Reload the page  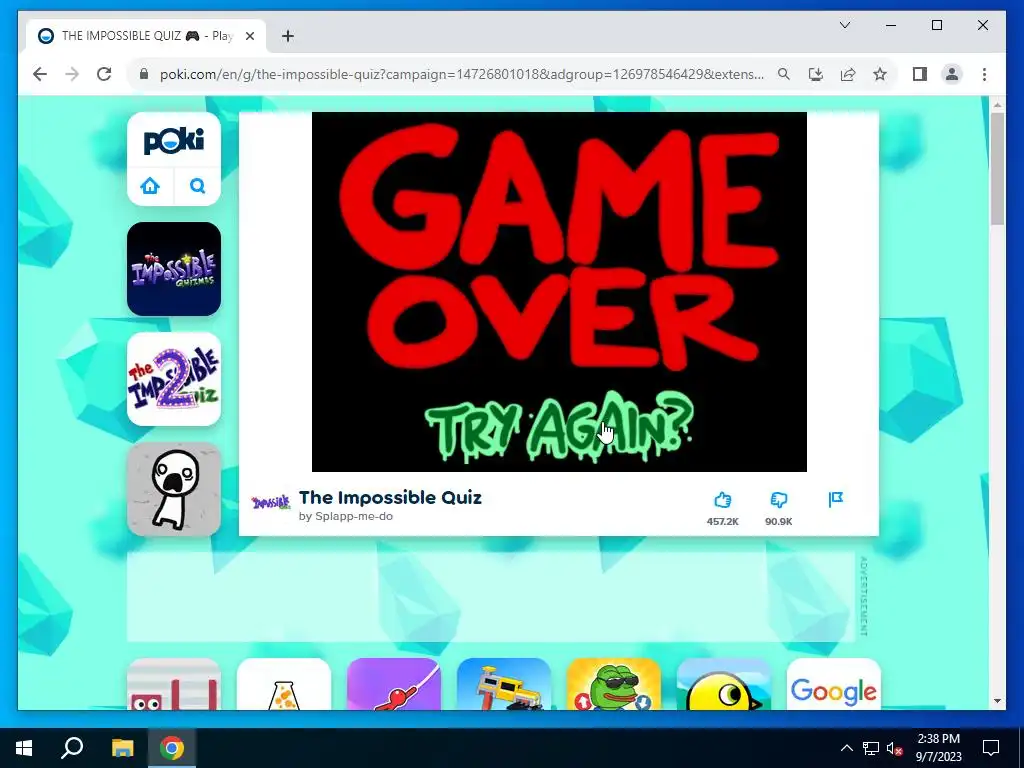pyautogui.click(x=104, y=74)
